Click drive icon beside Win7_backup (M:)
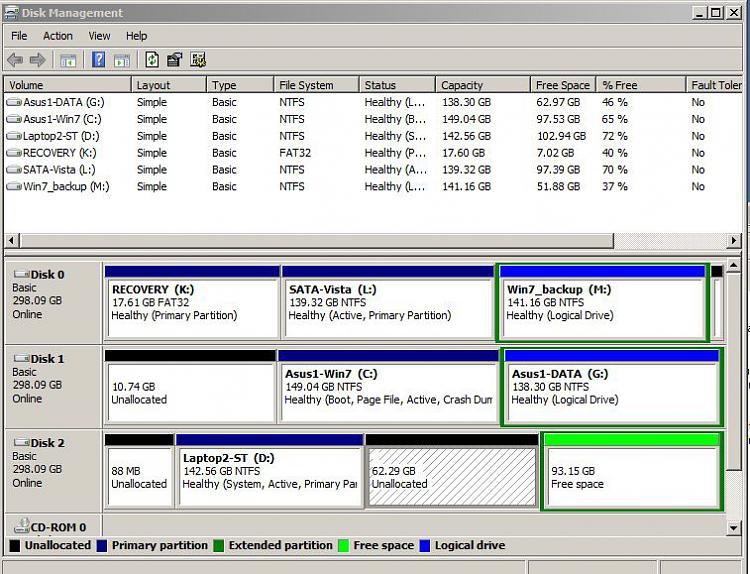750x574 pixels. coord(14,187)
